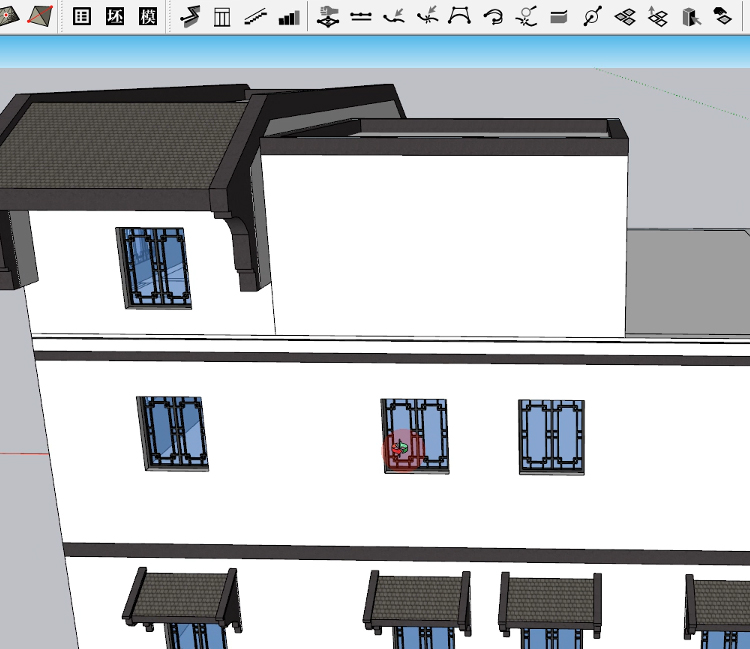750x649 pixels.
Task: Select the 坯 toolbar icon
Action: point(115,17)
